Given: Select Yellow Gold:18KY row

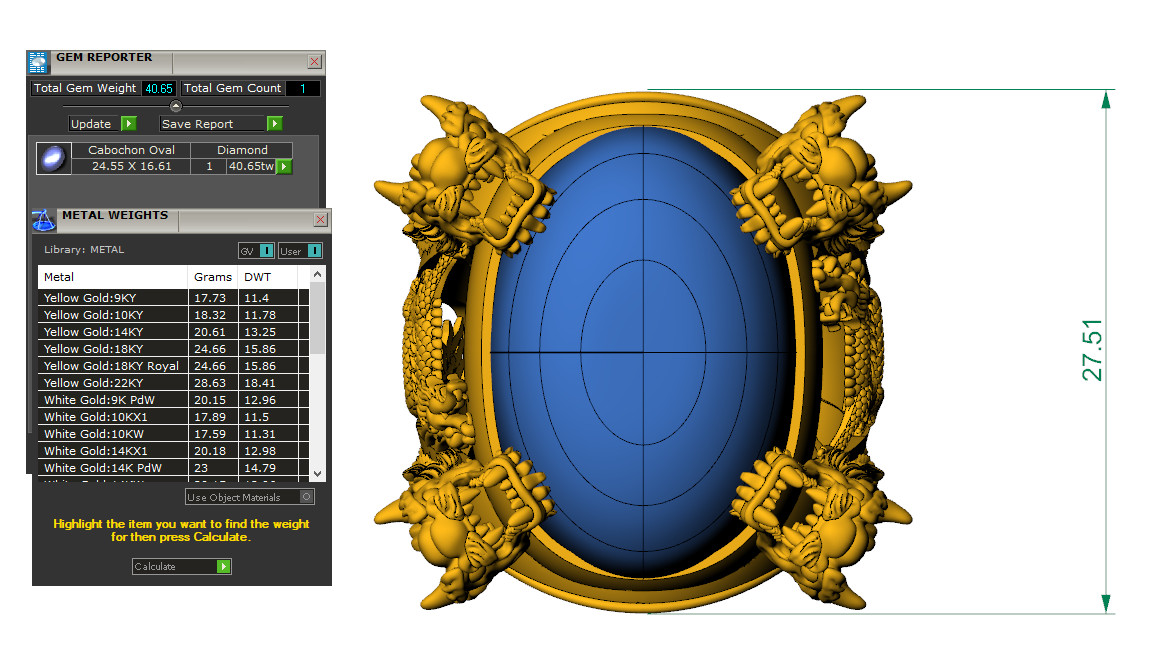Looking at the screenshot, I should pyautogui.click(x=93, y=349).
